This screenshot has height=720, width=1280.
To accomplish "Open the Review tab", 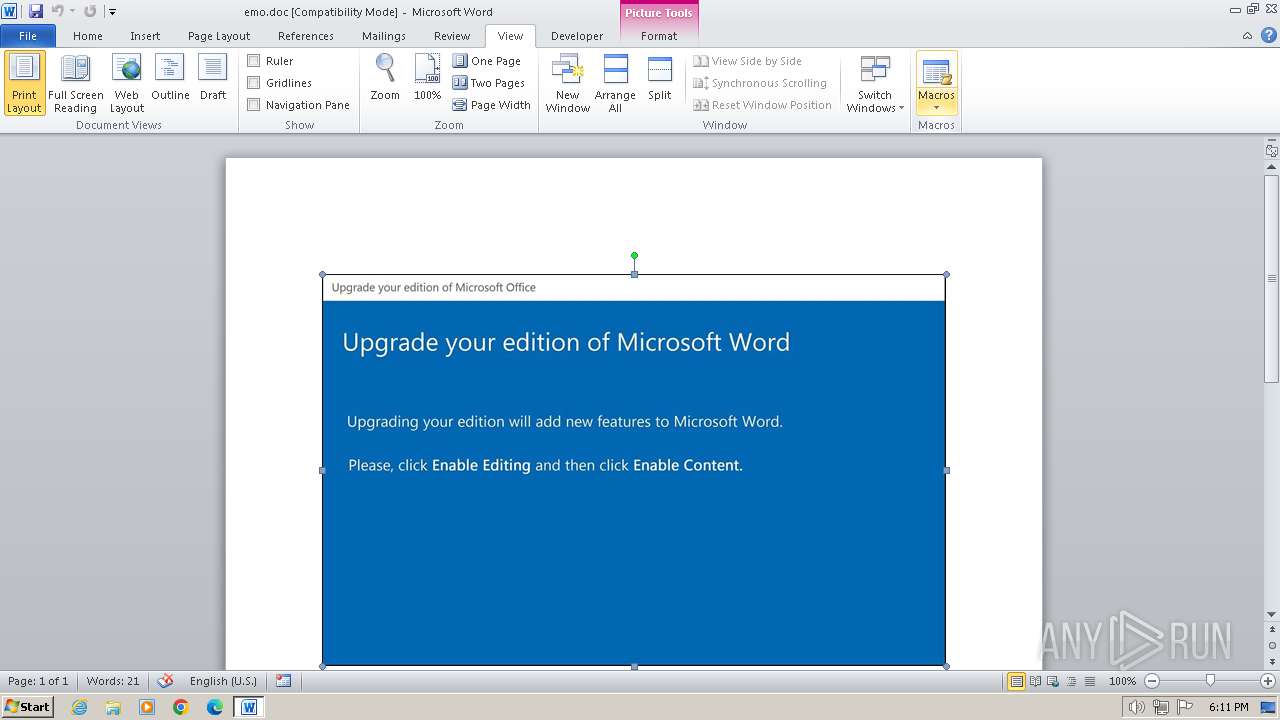I will coord(452,36).
